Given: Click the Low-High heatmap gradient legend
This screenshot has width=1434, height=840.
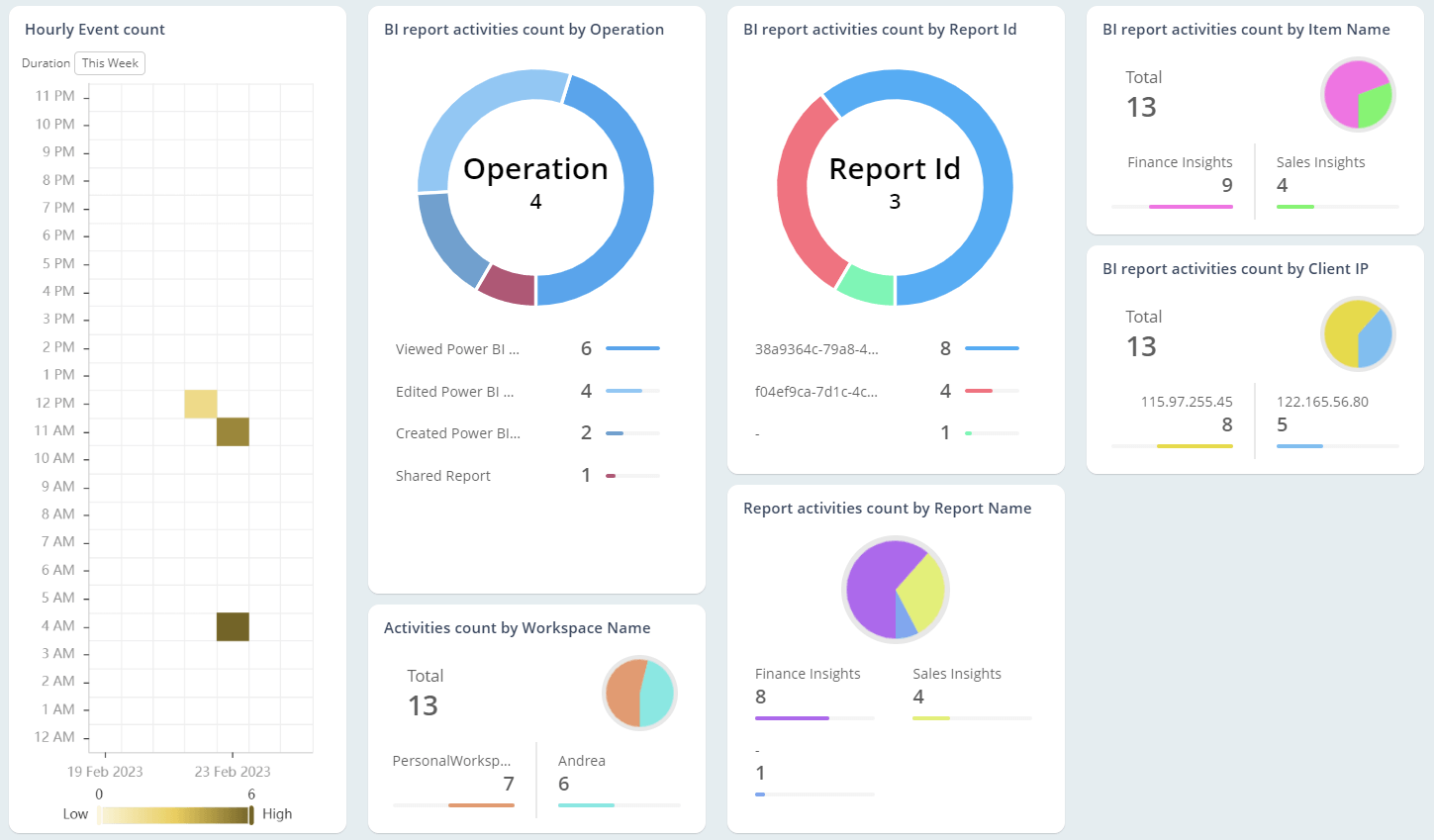Looking at the screenshot, I should [174, 813].
